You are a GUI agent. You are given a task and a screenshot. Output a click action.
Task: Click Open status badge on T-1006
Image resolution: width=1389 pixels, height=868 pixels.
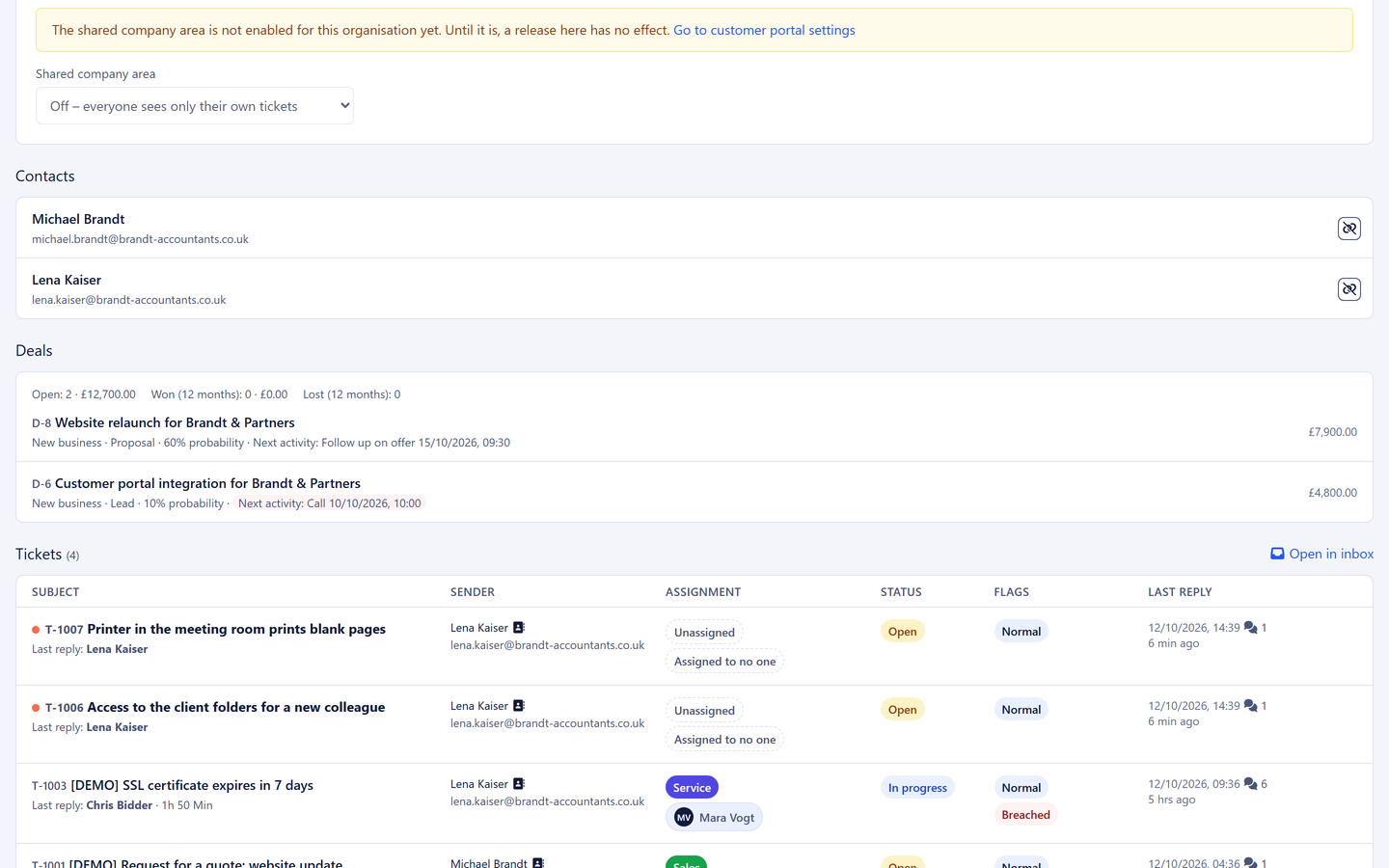(x=902, y=709)
